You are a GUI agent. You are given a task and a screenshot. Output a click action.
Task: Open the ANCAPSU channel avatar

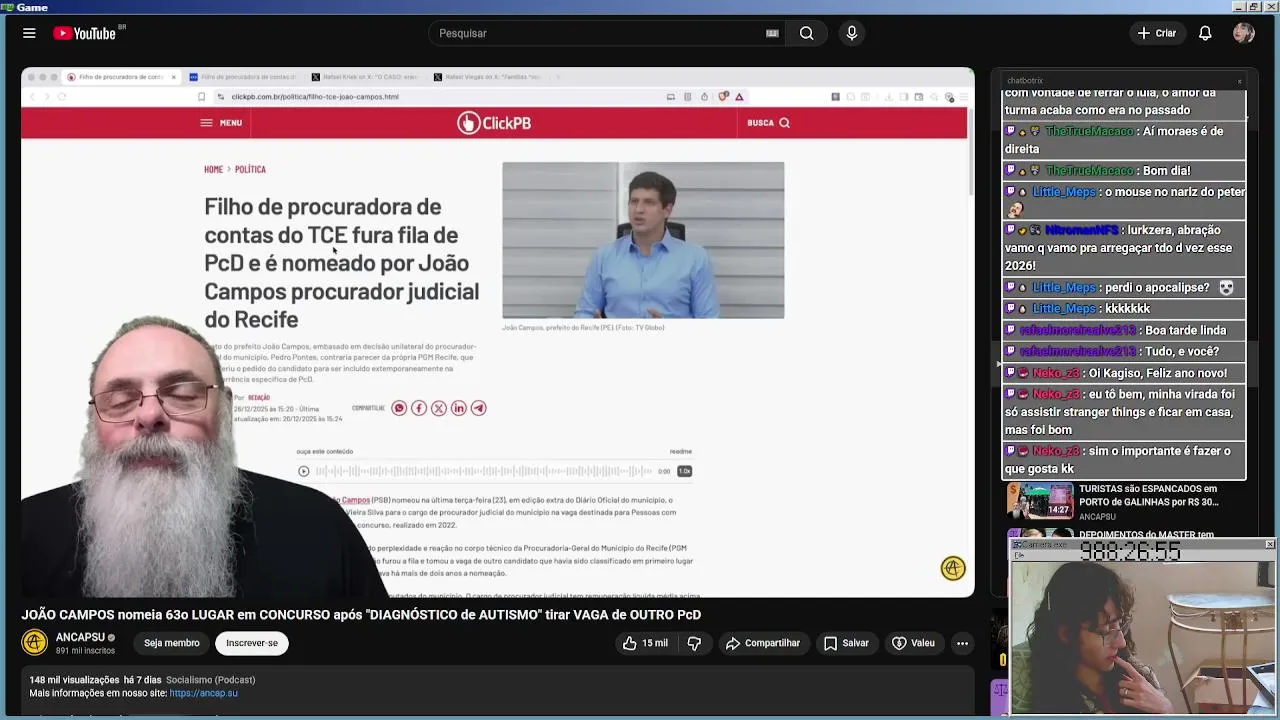click(x=35, y=643)
